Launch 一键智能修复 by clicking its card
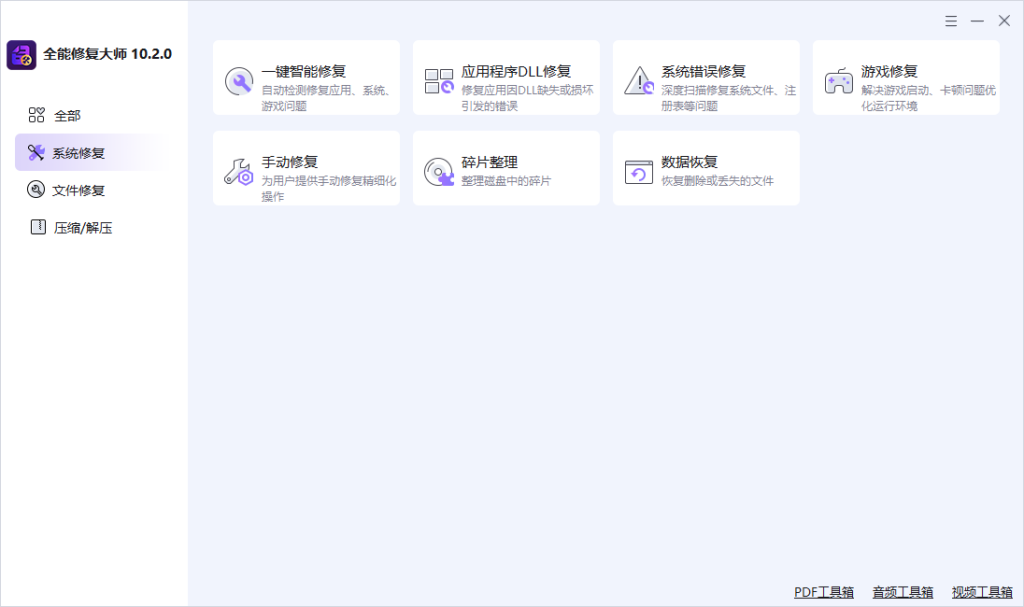This screenshot has height=607, width=1024. pos(306,78)
